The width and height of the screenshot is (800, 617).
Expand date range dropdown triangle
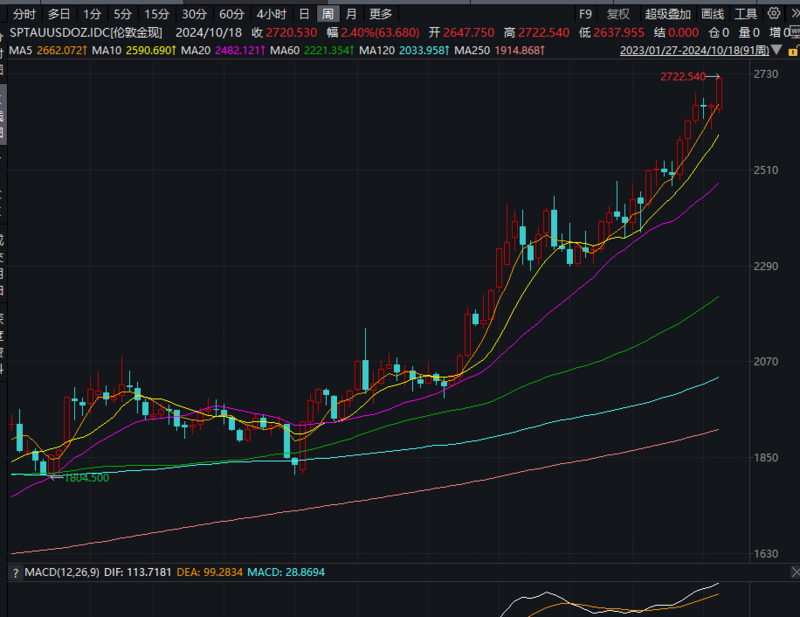777,50
